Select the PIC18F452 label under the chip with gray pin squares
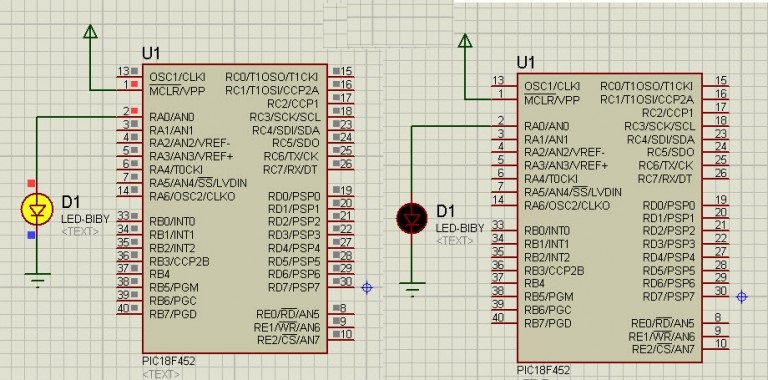The image size is (768, 380). coord(168,361)
